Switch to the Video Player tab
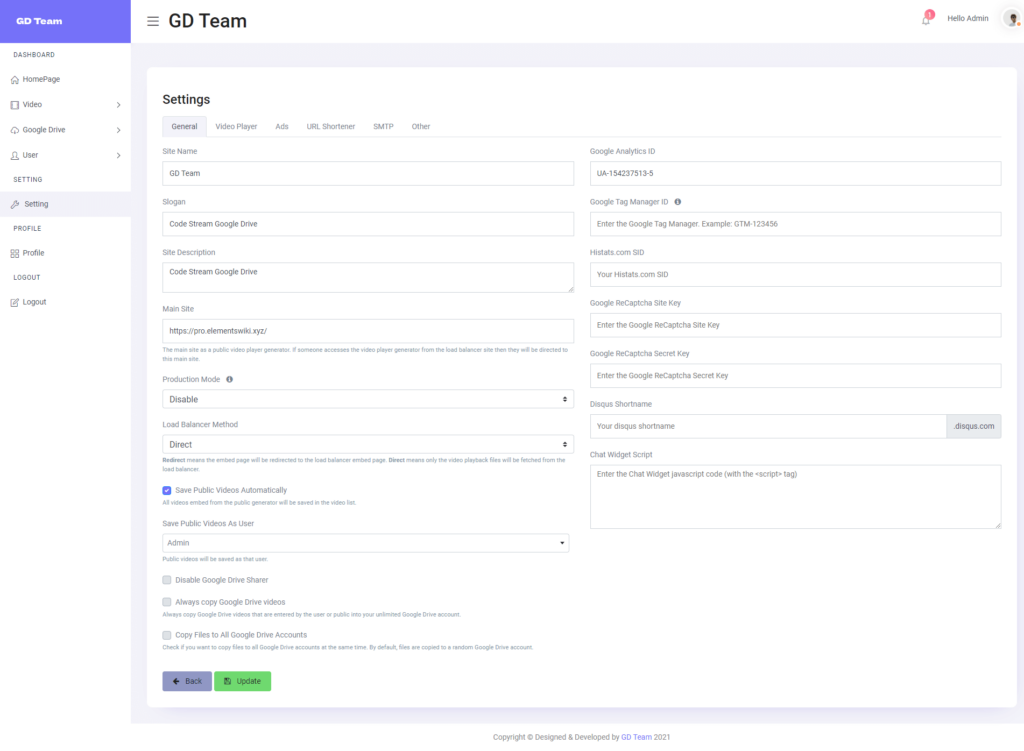1024x751 pixels. coord(236,127)
